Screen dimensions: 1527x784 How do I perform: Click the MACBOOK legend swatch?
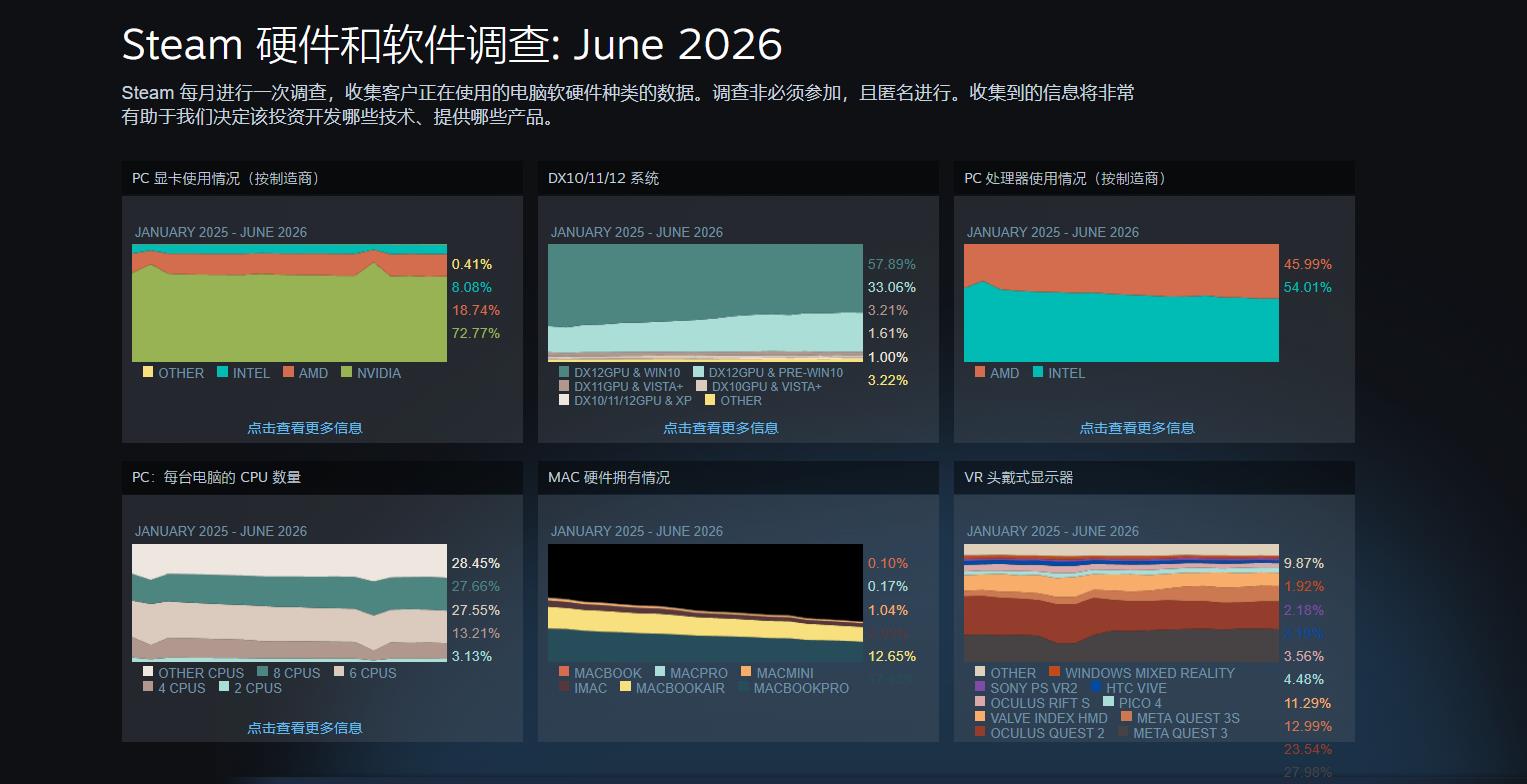point(564,672)
